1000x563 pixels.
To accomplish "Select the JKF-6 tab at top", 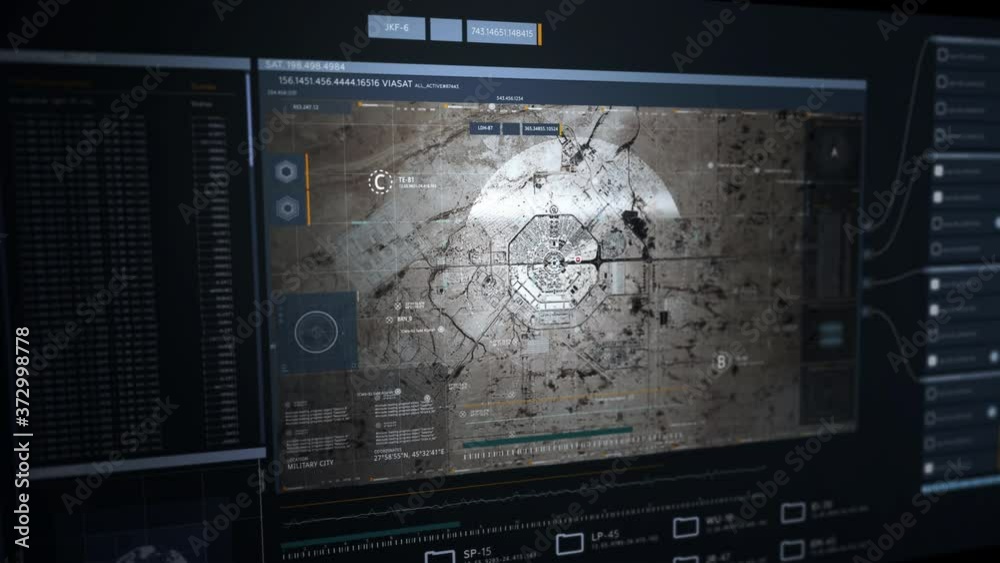I will click(396, 28).
